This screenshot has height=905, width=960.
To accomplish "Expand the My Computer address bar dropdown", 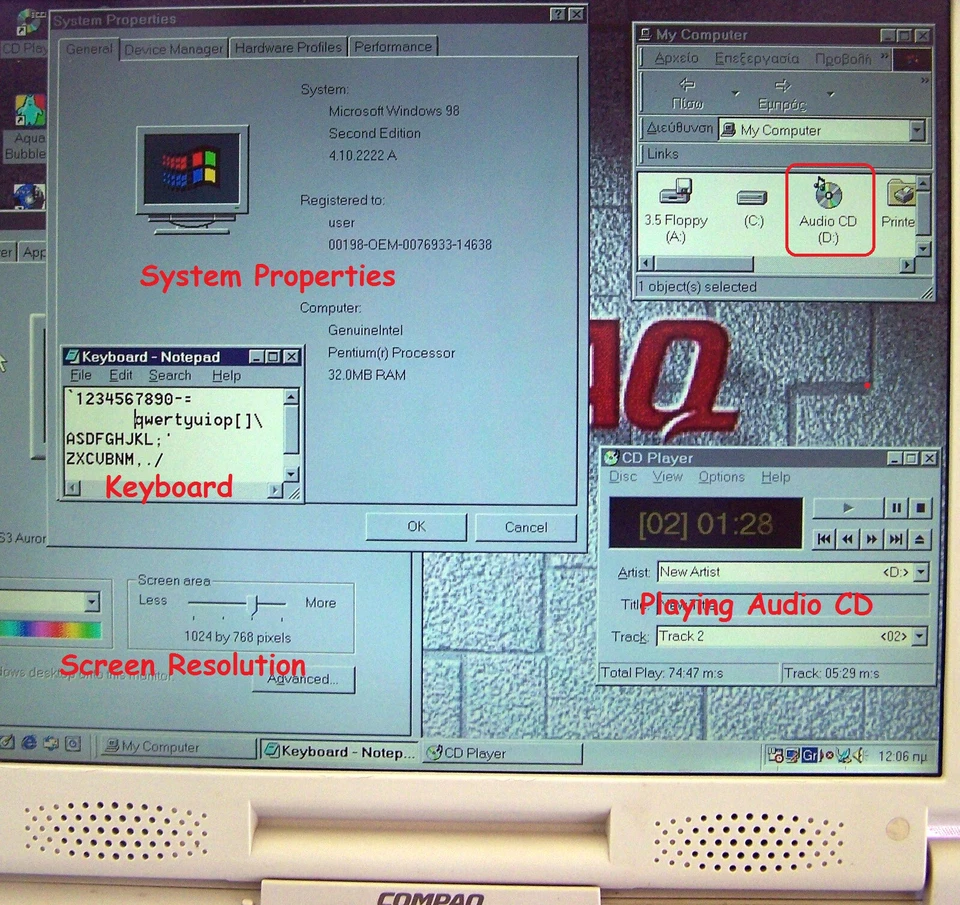I will (918, 130).
